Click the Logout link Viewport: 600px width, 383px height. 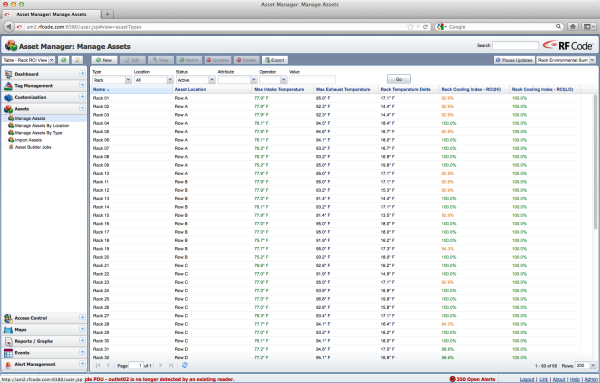(x=527, y=379)
